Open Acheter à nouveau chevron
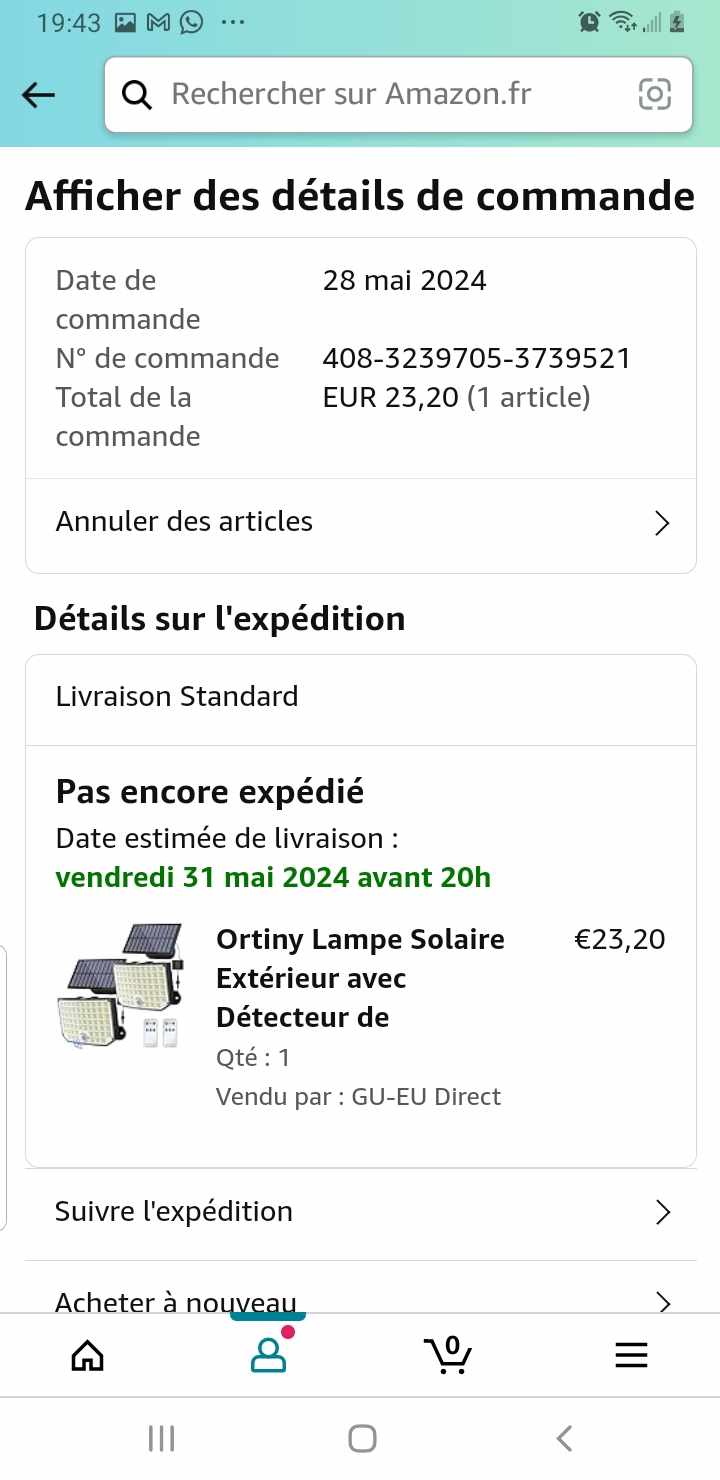The height and width of the screenshot is (1480, 720). (661, 1301)
